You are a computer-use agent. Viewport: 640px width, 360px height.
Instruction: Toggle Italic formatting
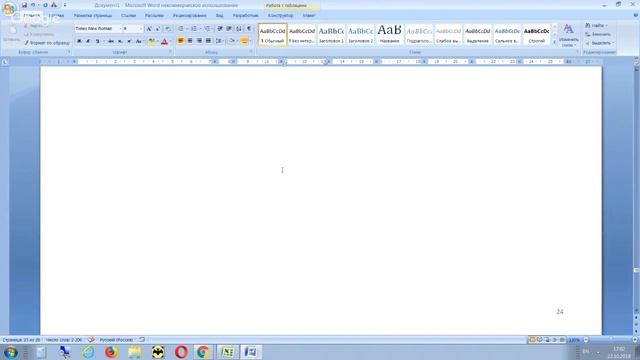(x=88, y=41)
